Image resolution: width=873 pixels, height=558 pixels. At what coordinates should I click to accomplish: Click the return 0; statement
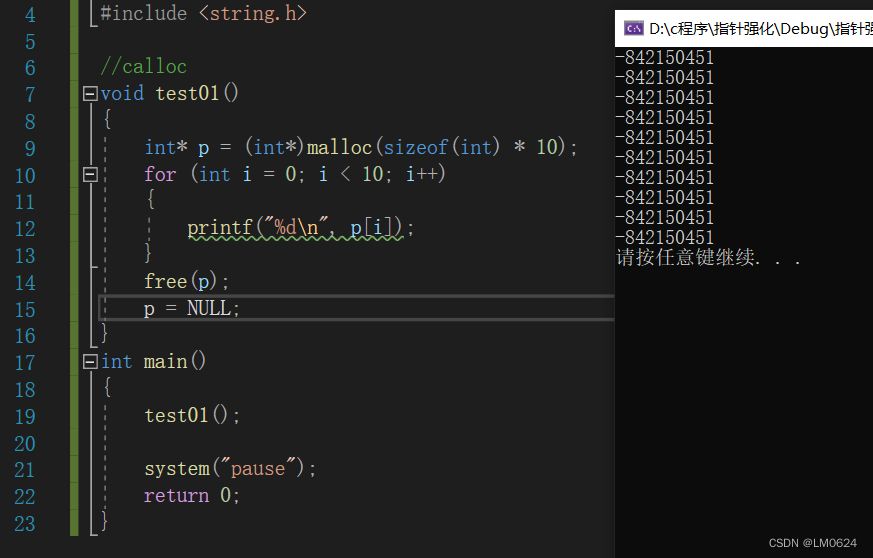pyautogui.click(x=192, y=495)
